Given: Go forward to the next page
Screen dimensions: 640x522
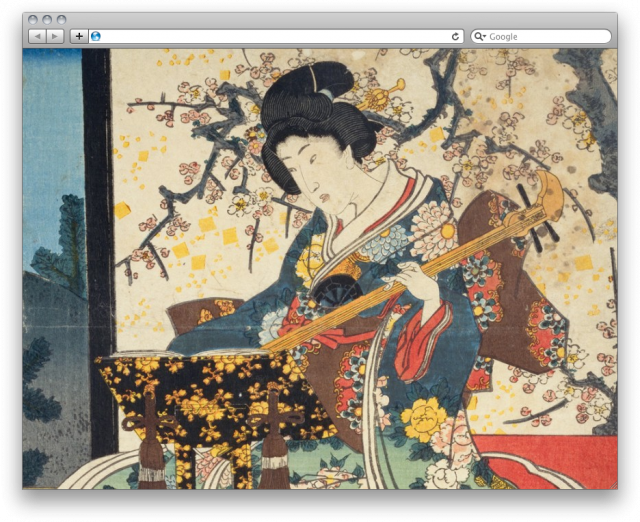Looking at the screenshot, I should [x=55, y=36].
